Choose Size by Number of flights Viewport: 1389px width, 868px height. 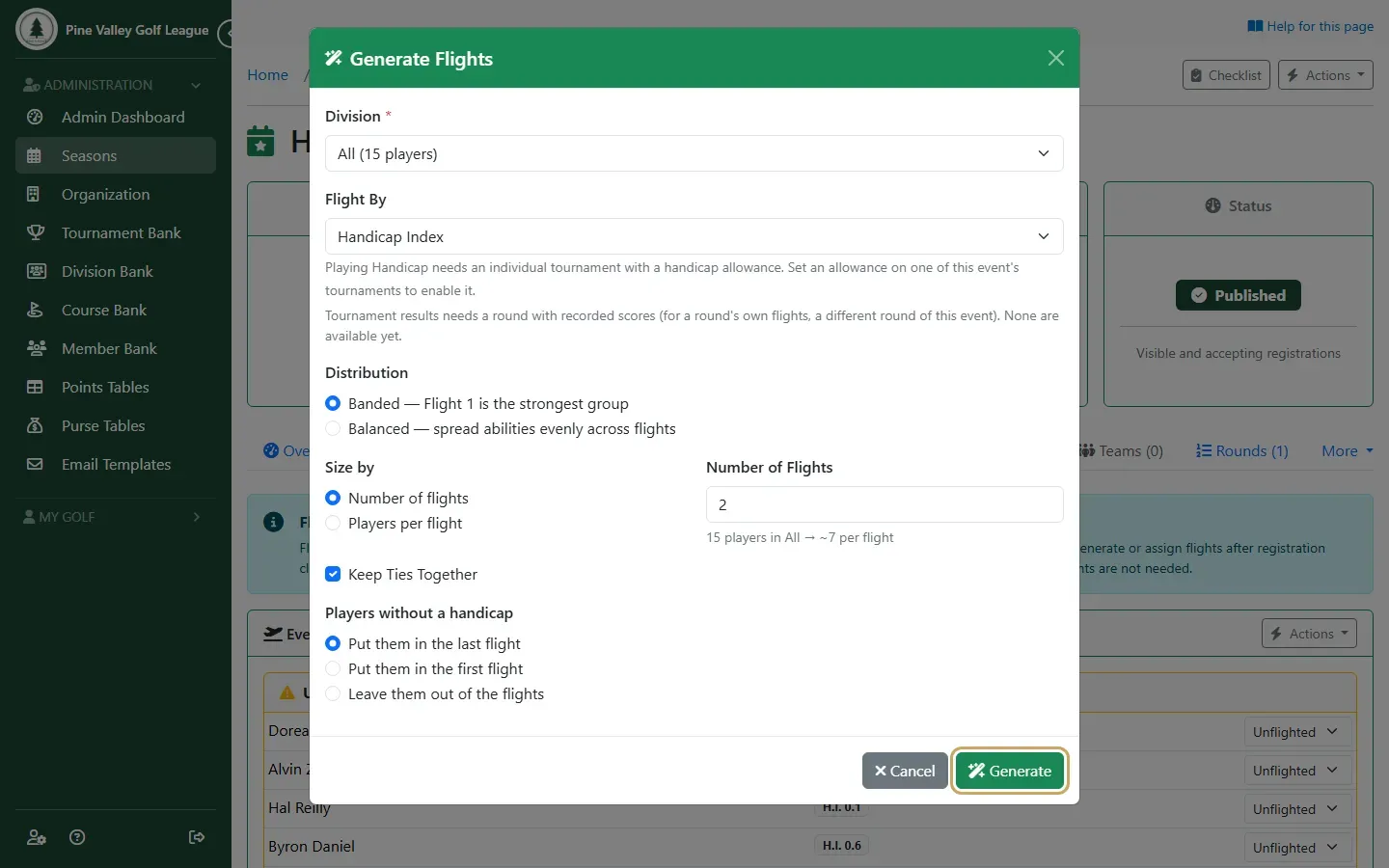click(x=333, y=498)
